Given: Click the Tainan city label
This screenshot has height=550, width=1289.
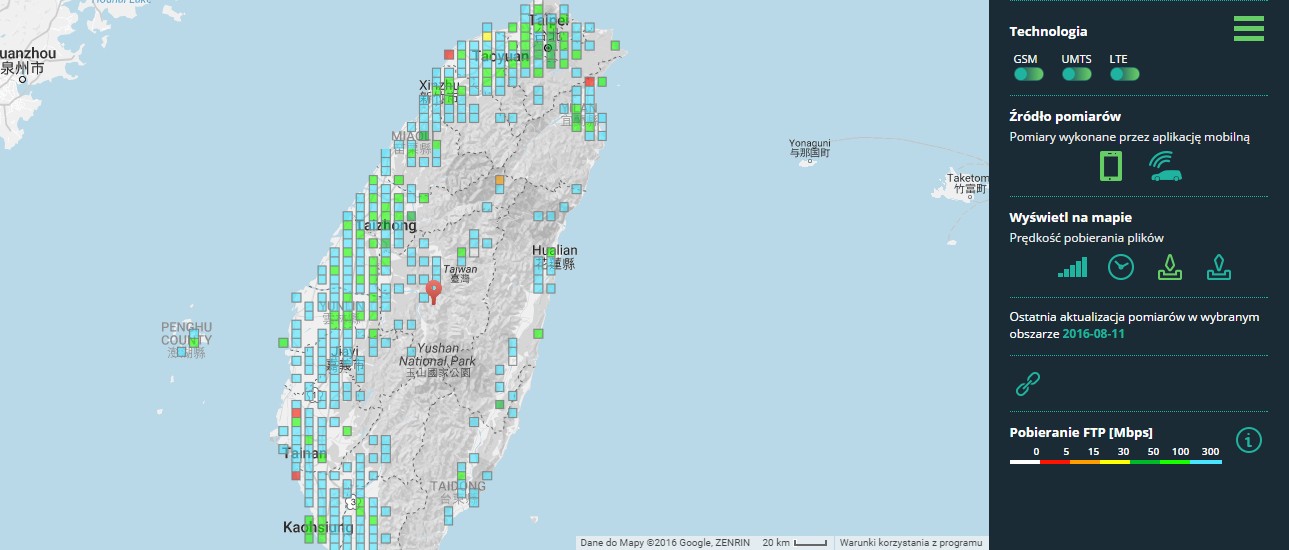Looking at the screenshot, I should (x=304, y=453).
